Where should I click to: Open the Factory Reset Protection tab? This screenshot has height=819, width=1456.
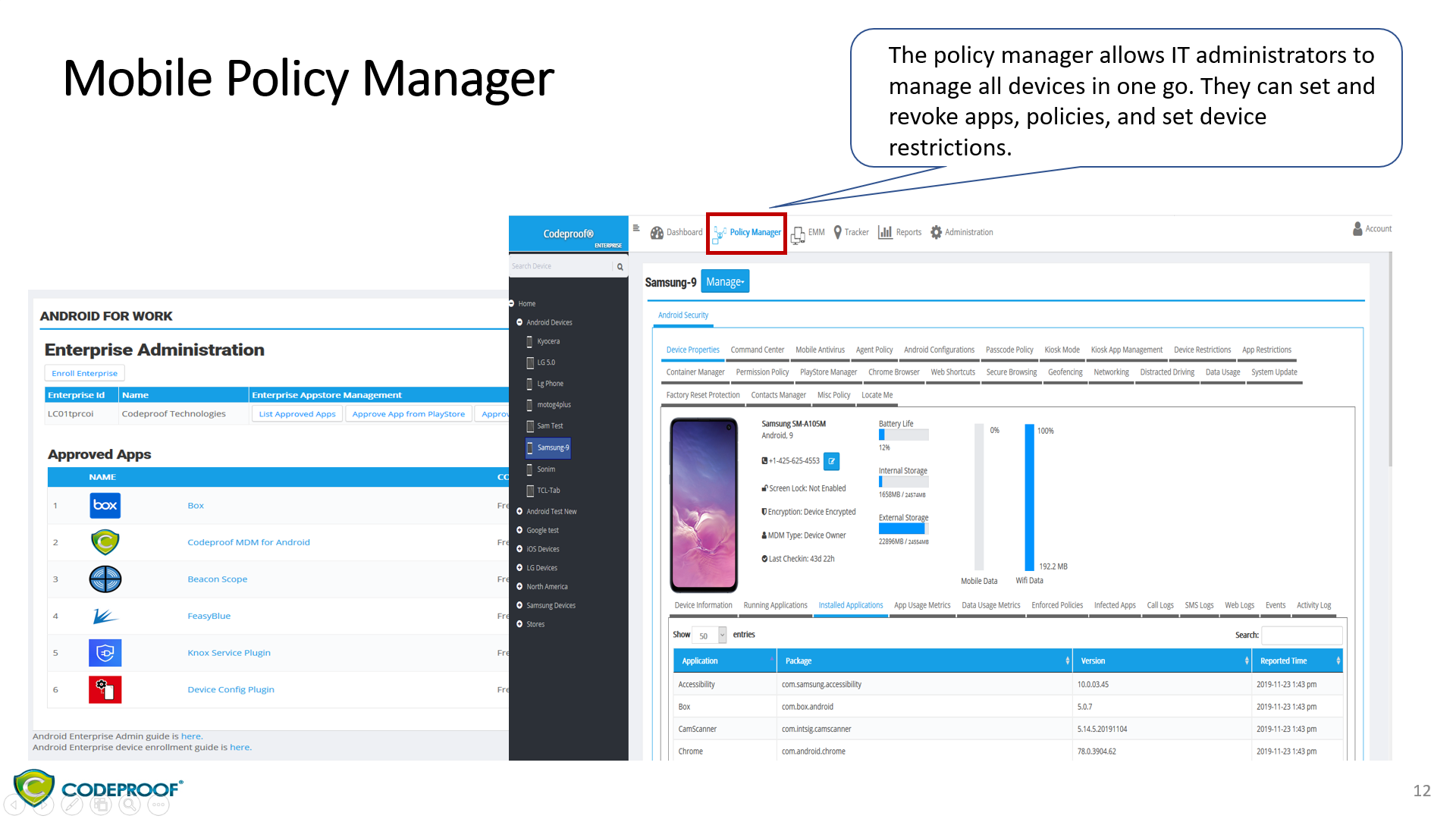coord(703,395)
